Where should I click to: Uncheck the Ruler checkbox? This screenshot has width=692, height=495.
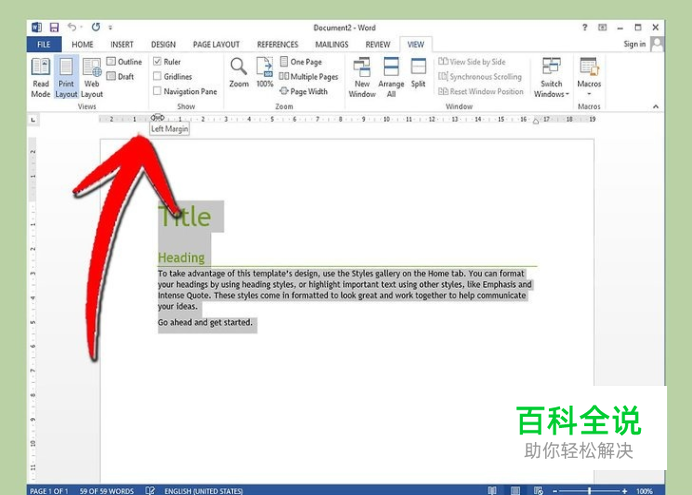[x=157, y=62]
